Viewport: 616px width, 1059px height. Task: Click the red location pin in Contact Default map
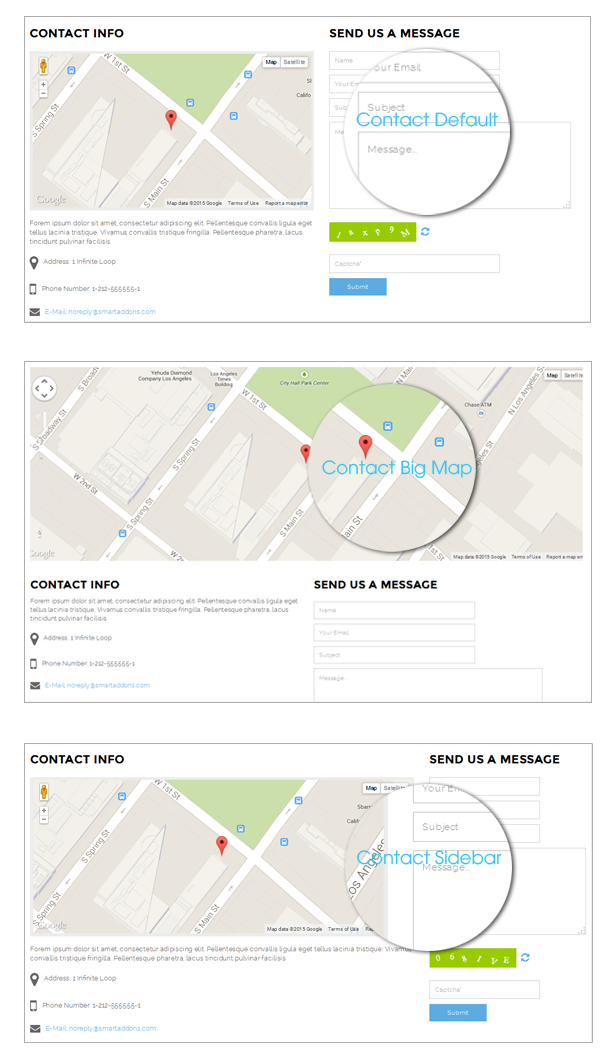coord(171,120)
